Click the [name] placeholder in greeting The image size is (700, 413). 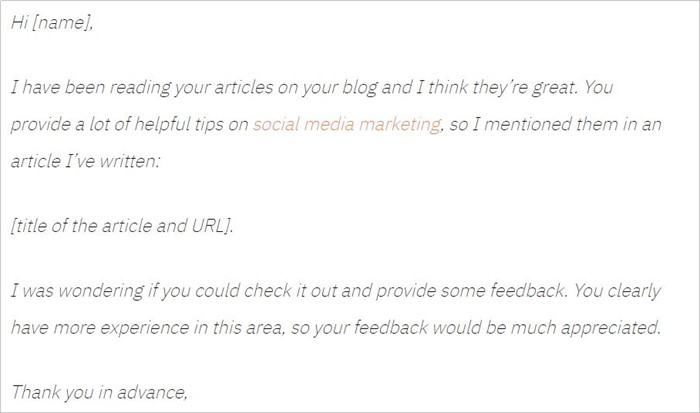click(62, 22)
